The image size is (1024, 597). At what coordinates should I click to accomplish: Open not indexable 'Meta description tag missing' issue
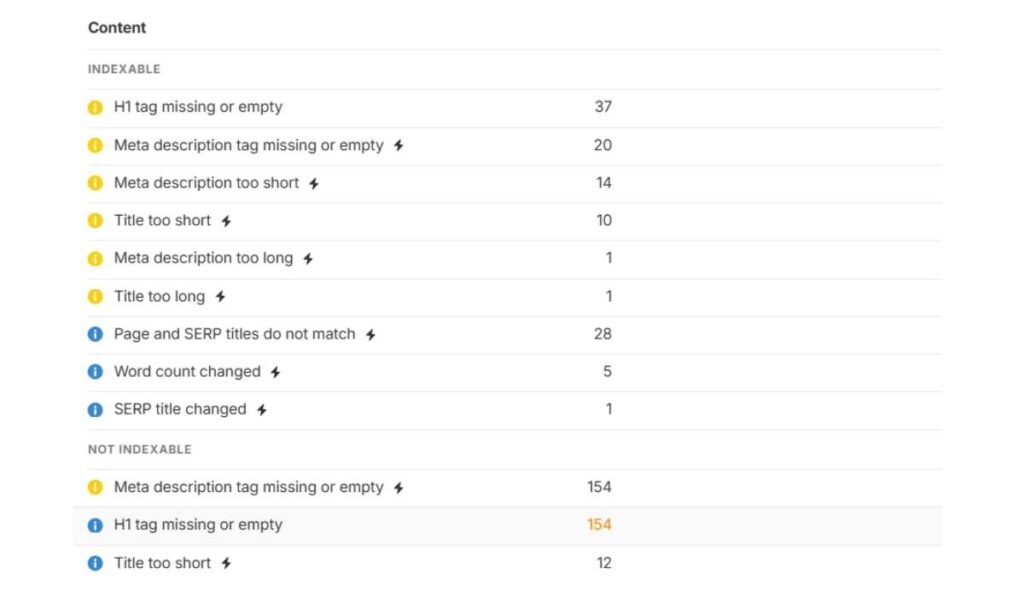[x=248, y=487]
